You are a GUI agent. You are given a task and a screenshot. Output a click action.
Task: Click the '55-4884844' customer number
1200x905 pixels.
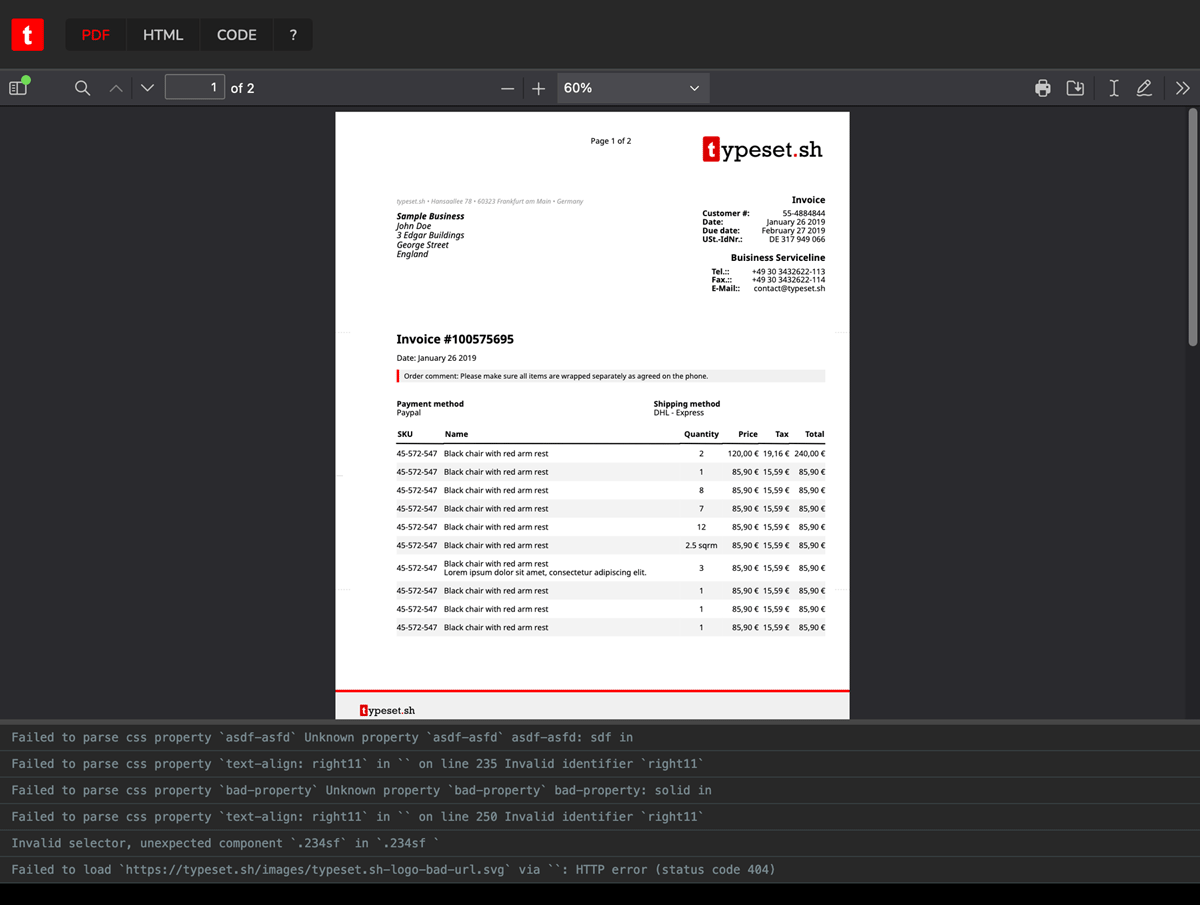coord(804,214)
